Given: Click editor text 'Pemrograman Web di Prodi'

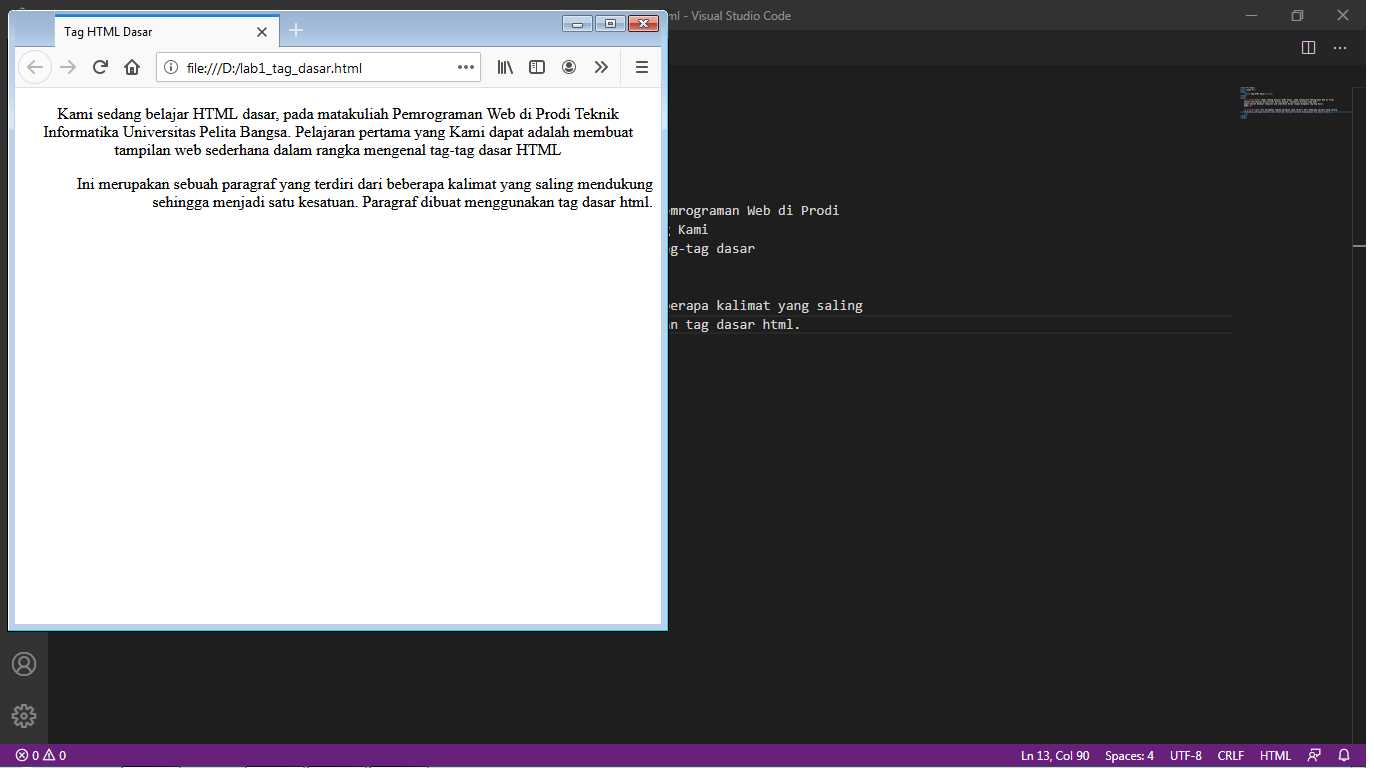Looking at the screenshot, I should pos(753,211).
